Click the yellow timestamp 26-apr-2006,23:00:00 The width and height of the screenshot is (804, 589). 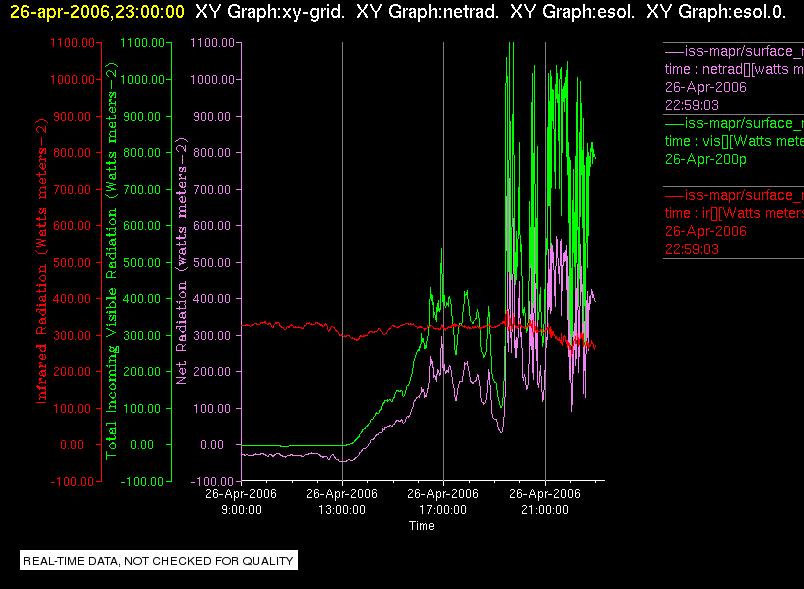click(97, 11)
